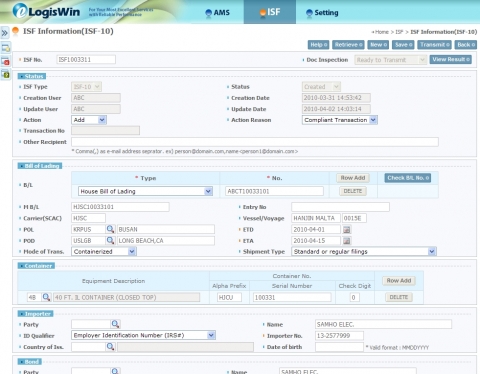Click the voyage field 0015E
The height and width of the screenshot is (374, 480).
tap(354, 218)
